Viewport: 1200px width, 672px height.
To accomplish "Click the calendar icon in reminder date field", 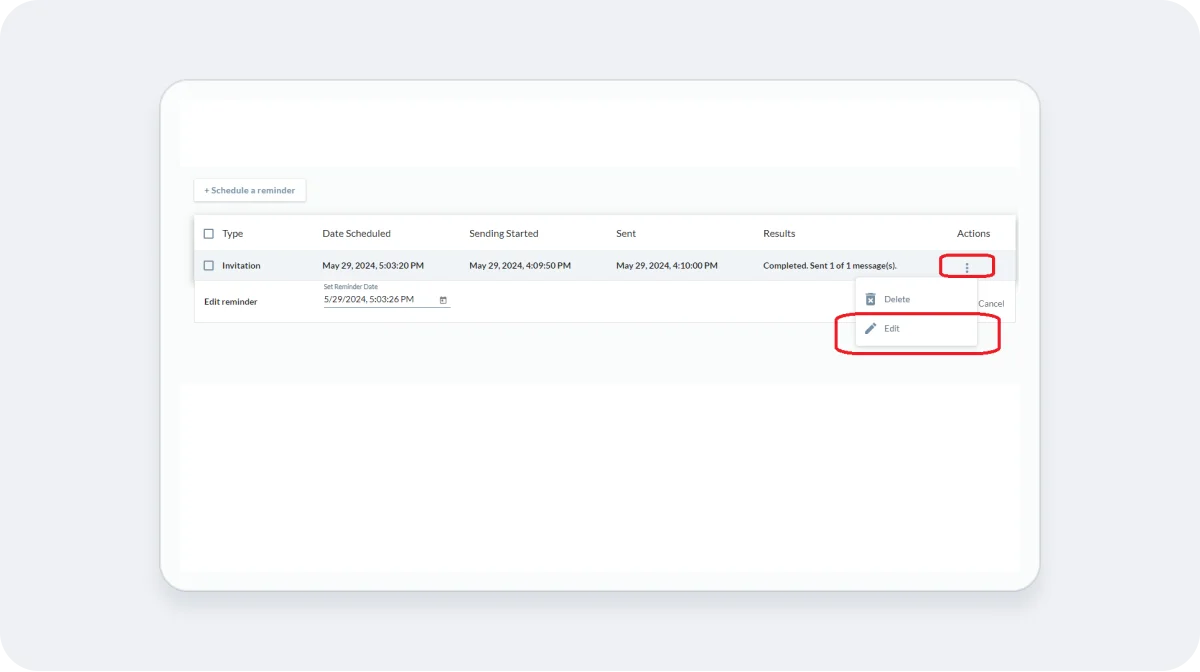I will coord(443,300).
